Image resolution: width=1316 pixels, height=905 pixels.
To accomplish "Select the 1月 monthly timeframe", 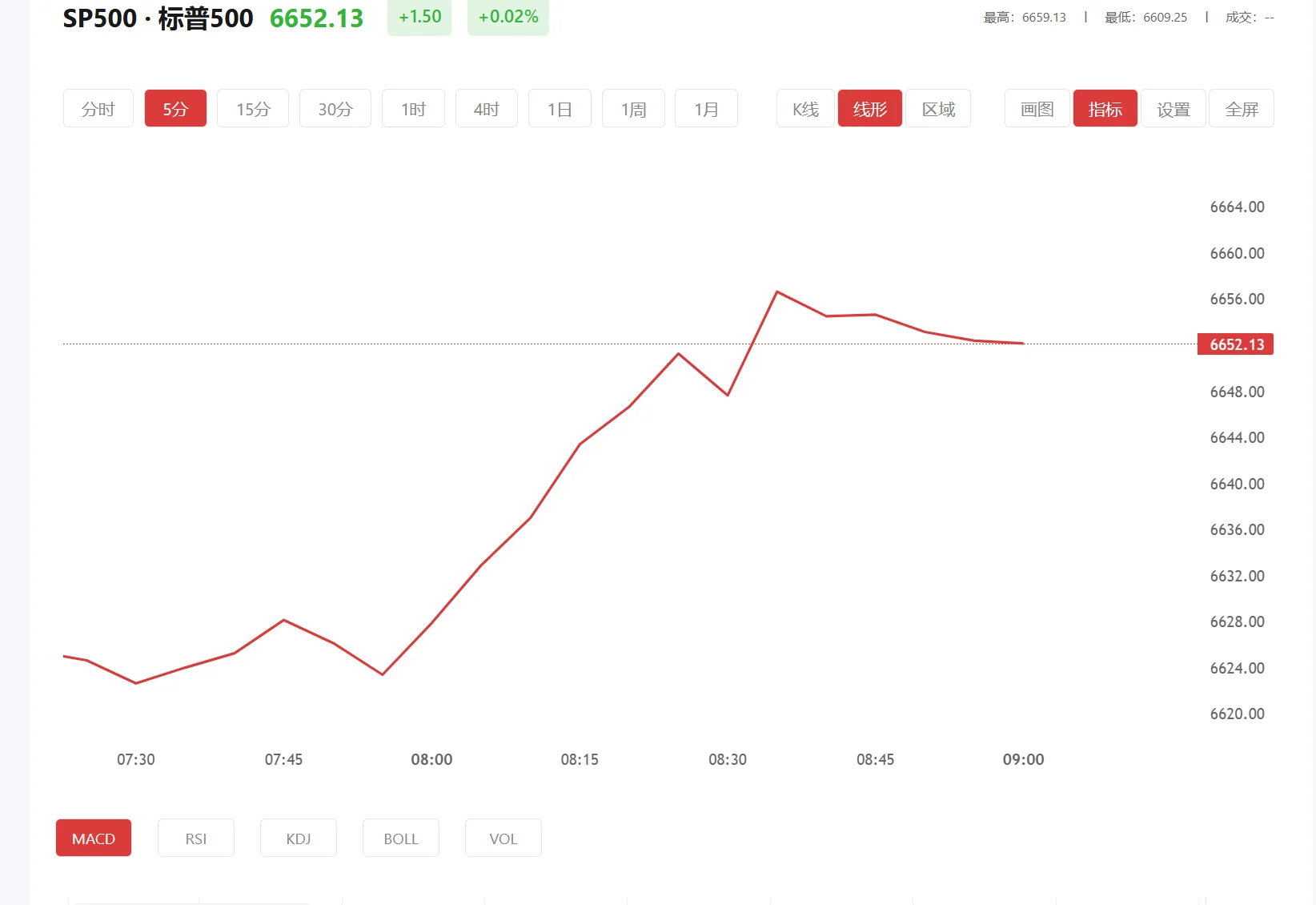I will point(705,108).
